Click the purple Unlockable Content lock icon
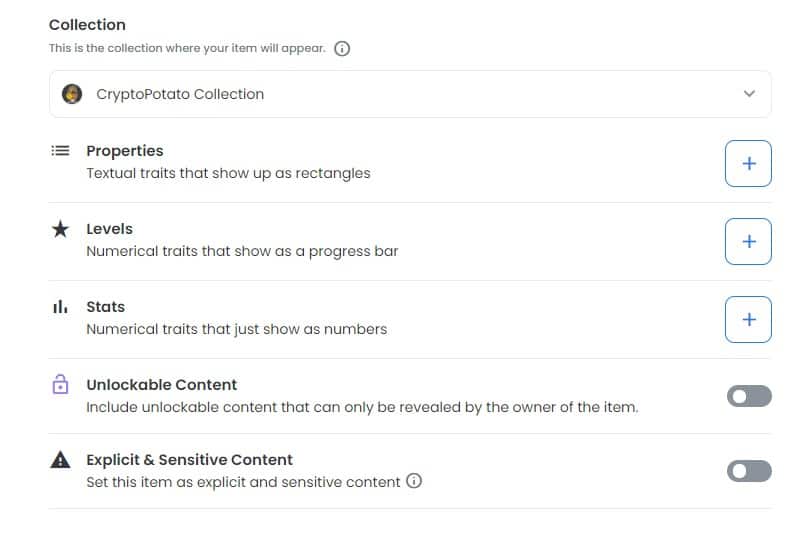Viewport: 812px width, 534px height. [x=60, y=384]
